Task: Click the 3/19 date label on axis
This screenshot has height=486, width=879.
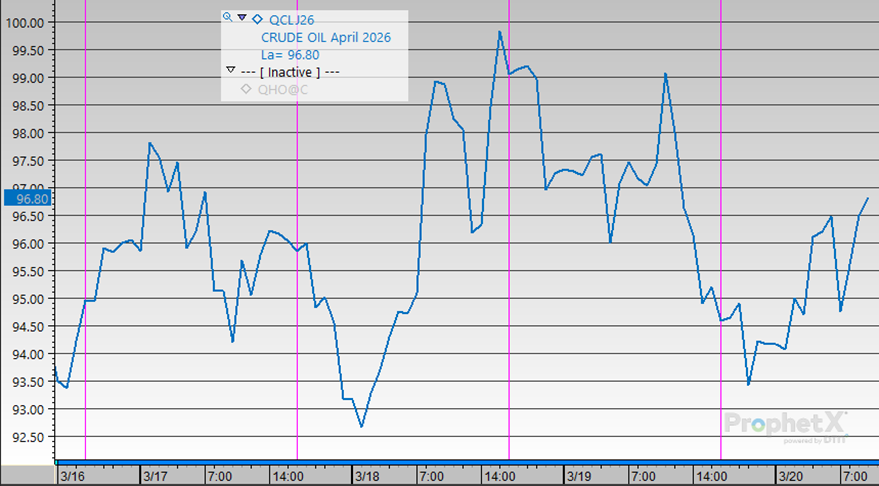Action: (x=578, y=475)
